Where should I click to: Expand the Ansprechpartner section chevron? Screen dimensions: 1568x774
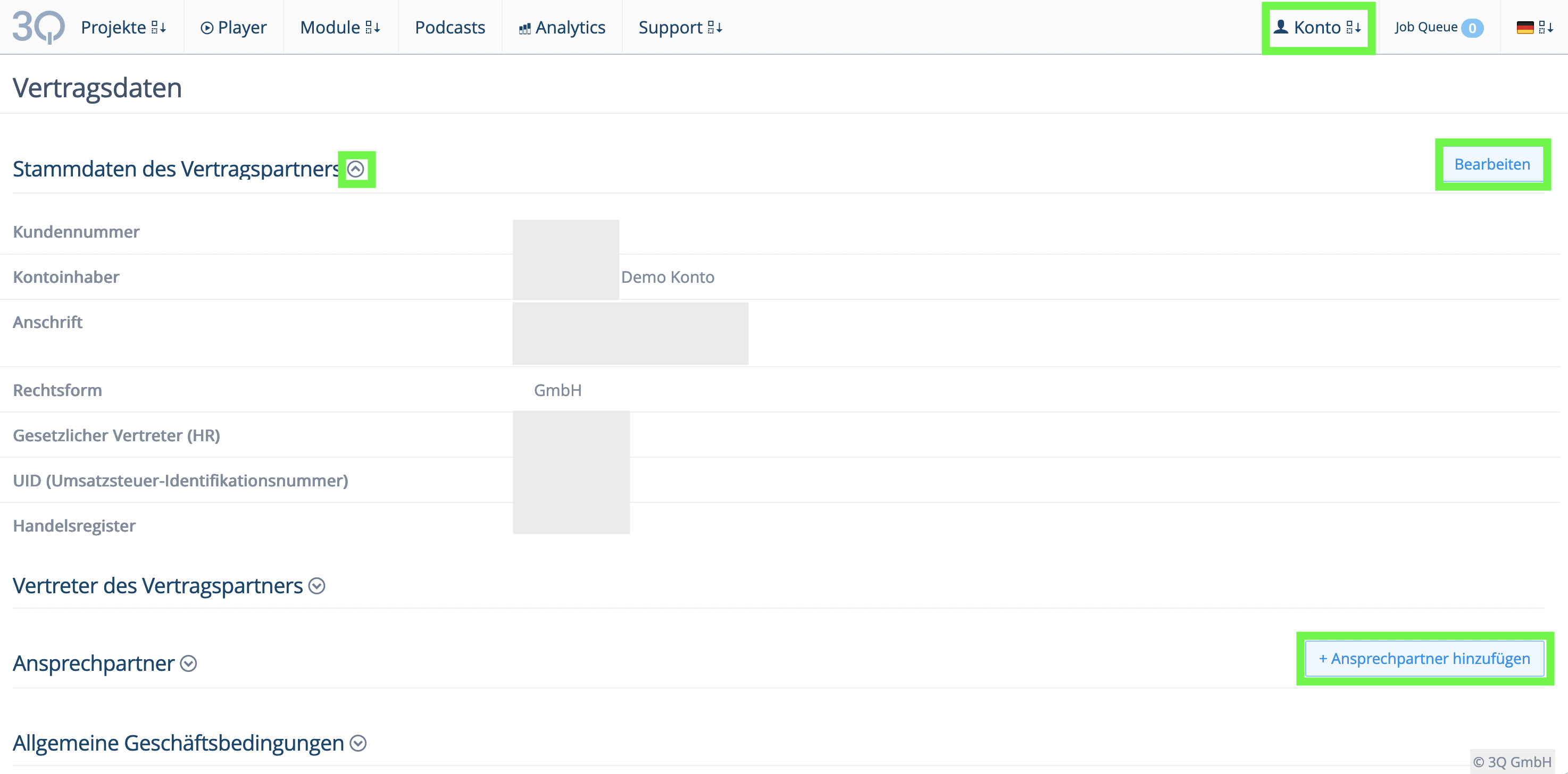pos(189,663)
